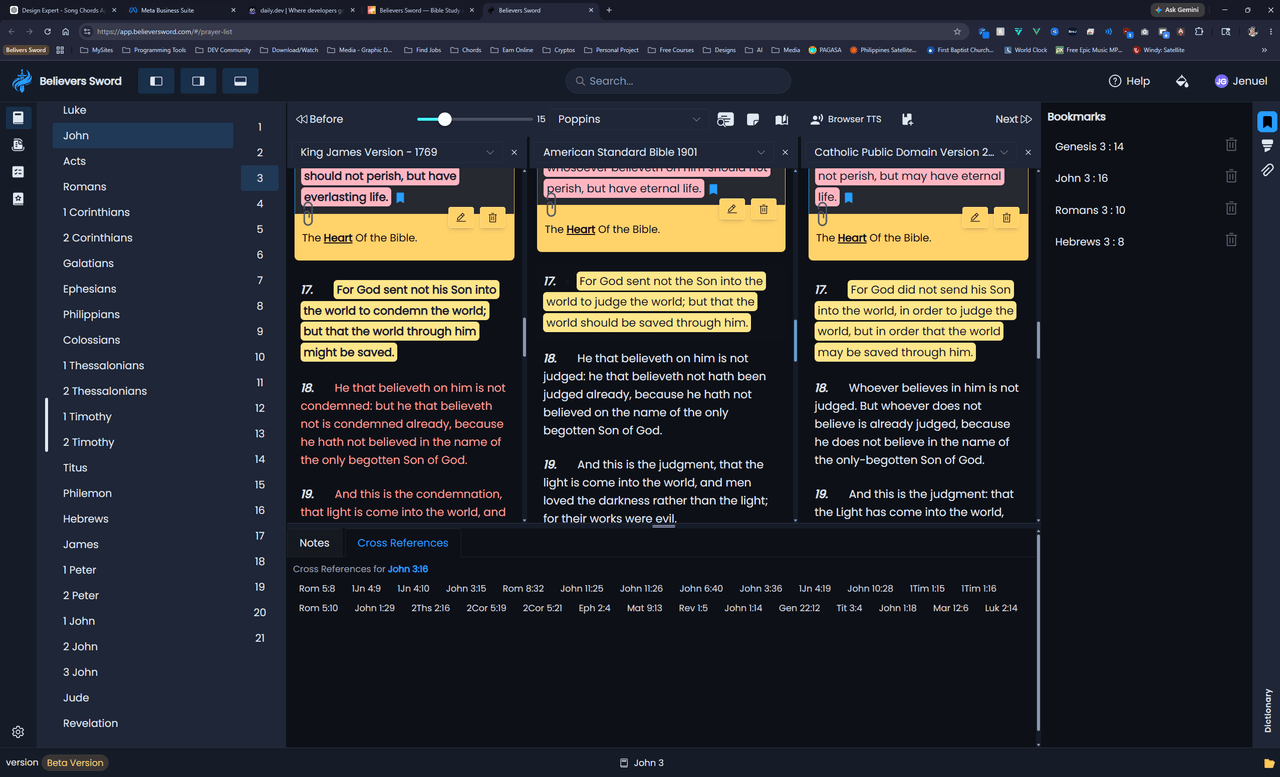This screenshot has height=777, width=1280.
Task: Delete the clip note in Catholic Public Domain column
Action: click(1006, 217)
